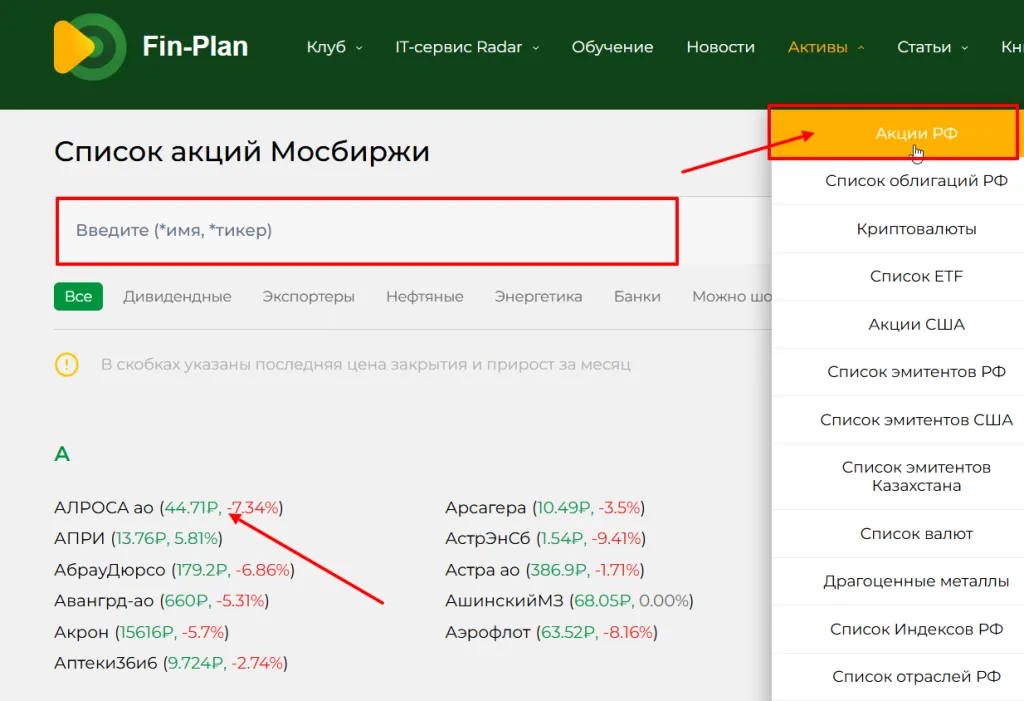Click the yellow exclamation info icon

[67, 365]
